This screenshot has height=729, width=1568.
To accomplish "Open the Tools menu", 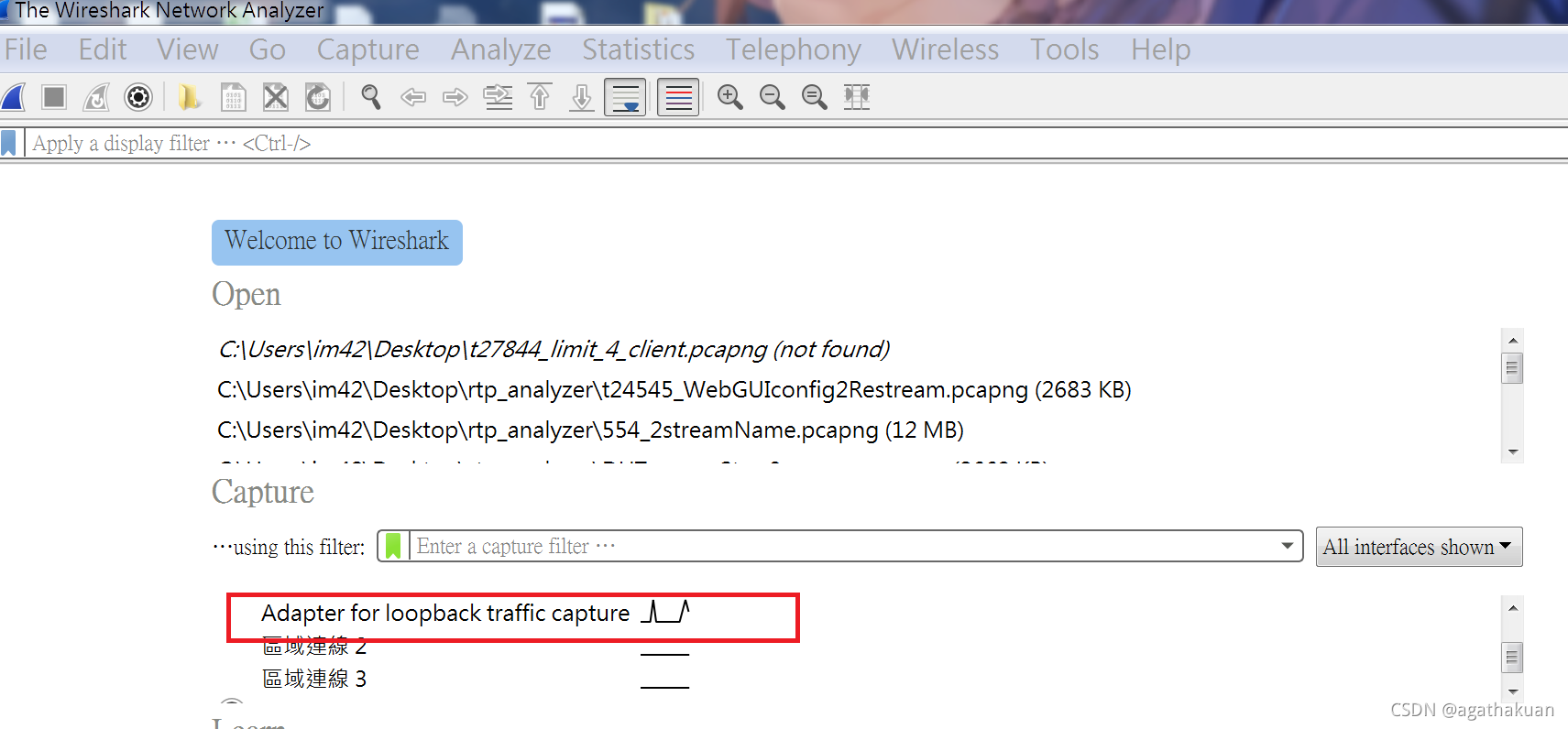I will 1065,49.
